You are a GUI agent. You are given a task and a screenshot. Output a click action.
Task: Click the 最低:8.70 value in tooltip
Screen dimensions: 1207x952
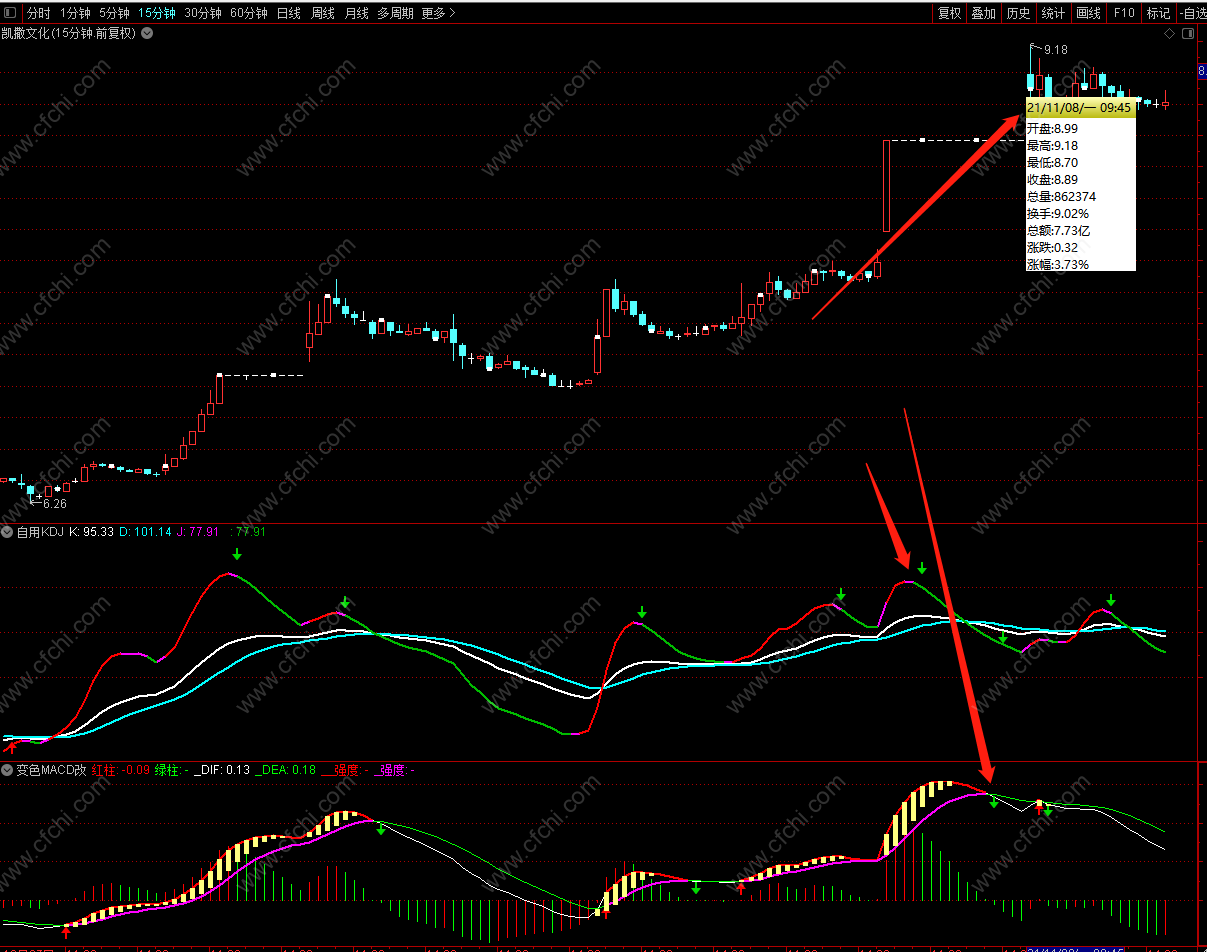pyautogui.click(x=1052, y=162)
